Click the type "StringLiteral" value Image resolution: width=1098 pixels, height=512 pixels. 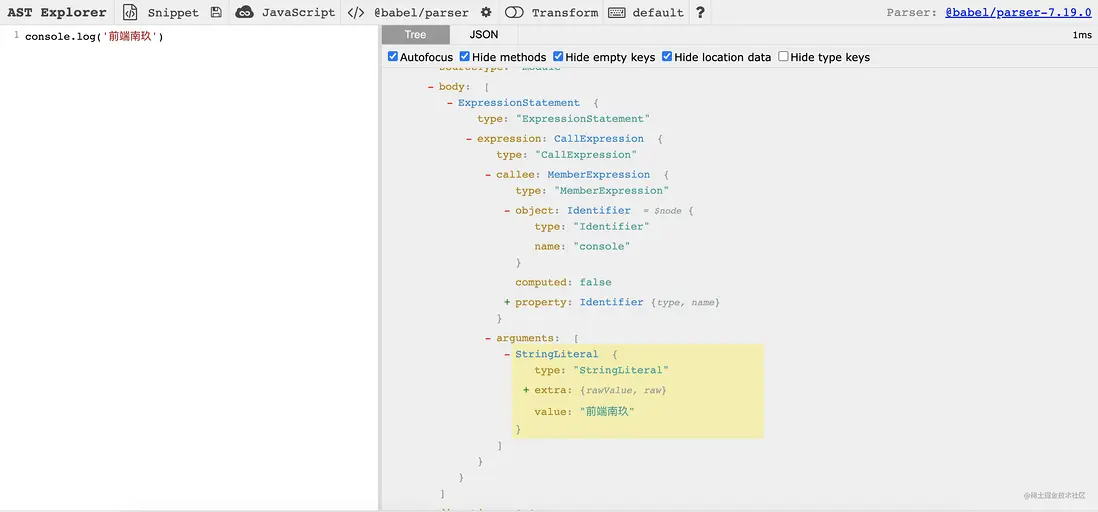point(621,370)
